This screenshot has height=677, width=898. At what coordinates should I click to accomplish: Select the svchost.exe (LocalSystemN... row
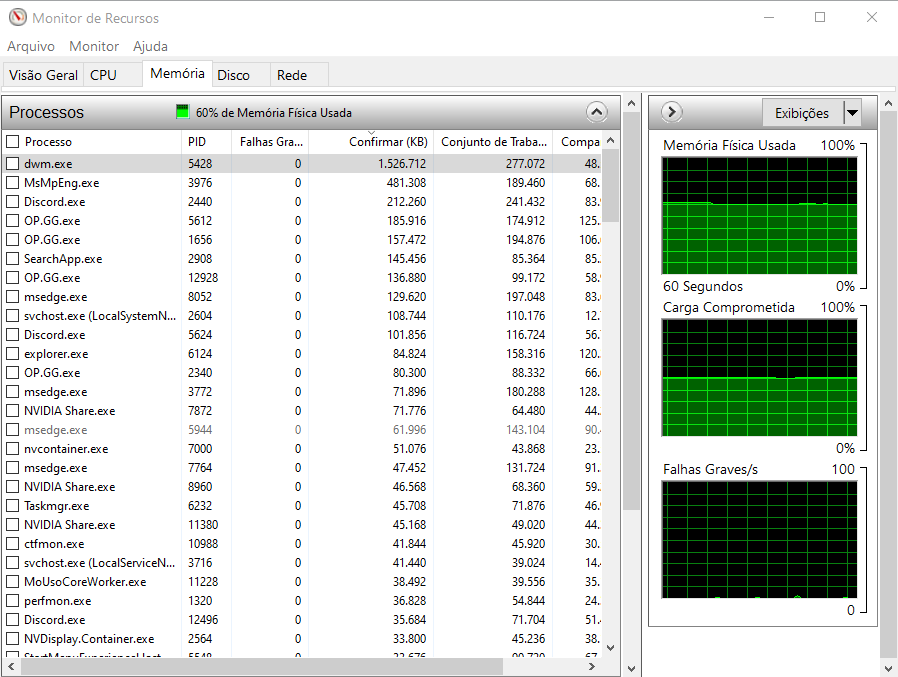point(304,316)
